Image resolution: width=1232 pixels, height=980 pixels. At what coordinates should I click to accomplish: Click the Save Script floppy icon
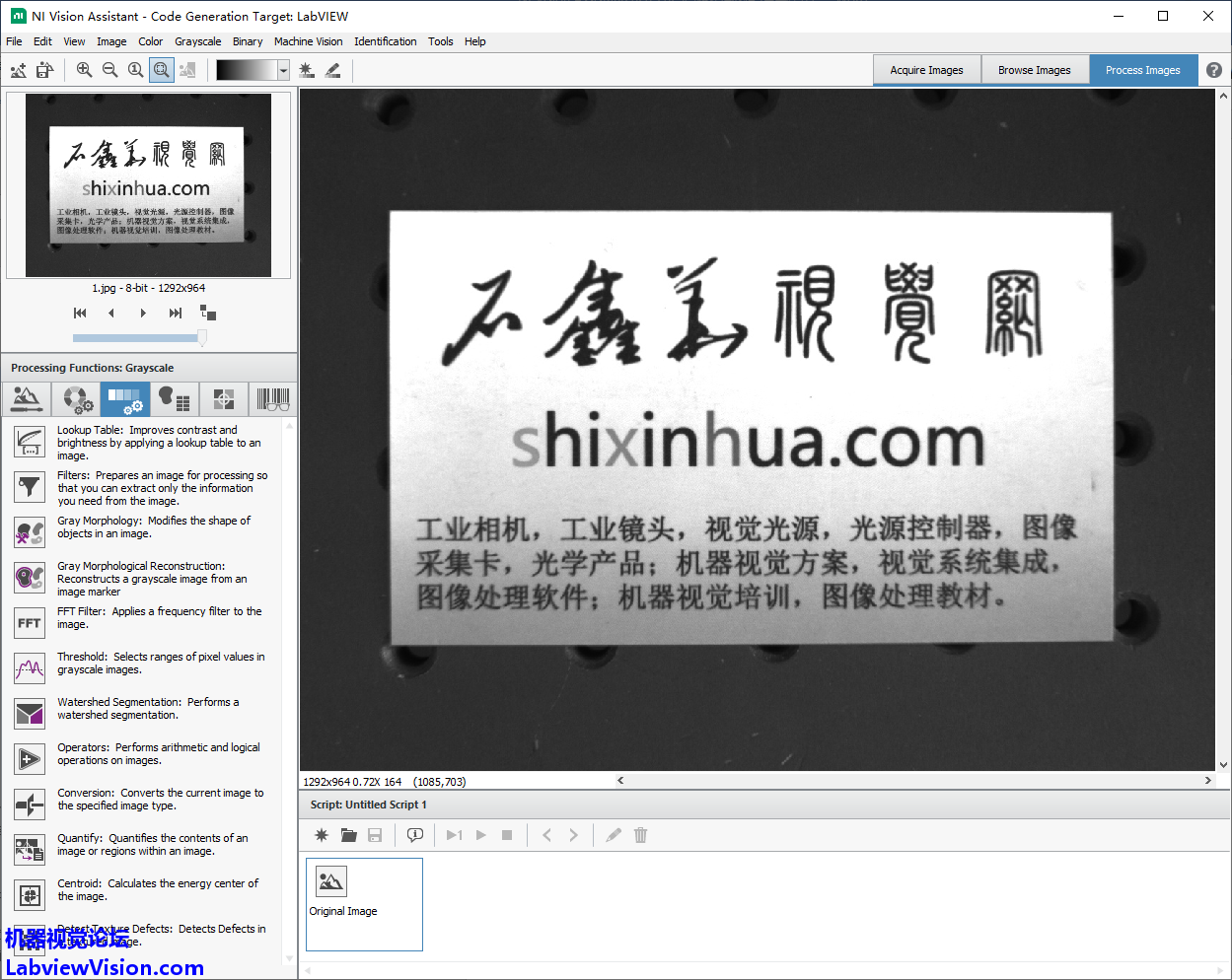coord(375,835)
